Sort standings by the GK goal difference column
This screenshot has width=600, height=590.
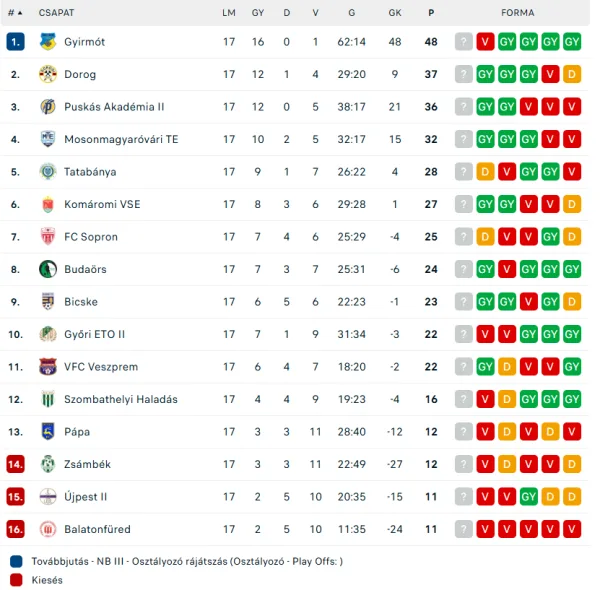[x=395, y=13]
